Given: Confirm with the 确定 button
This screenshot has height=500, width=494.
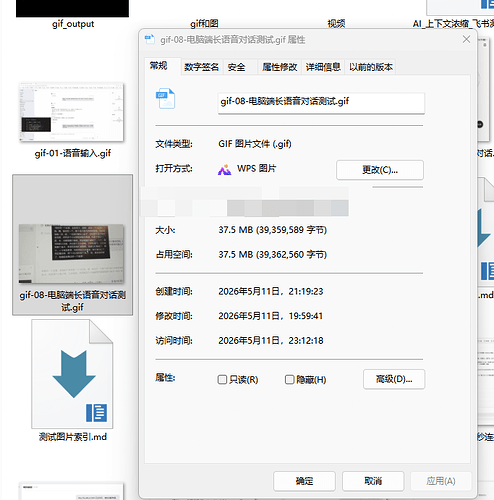Looking at the screenshot, I should [304, 481].
